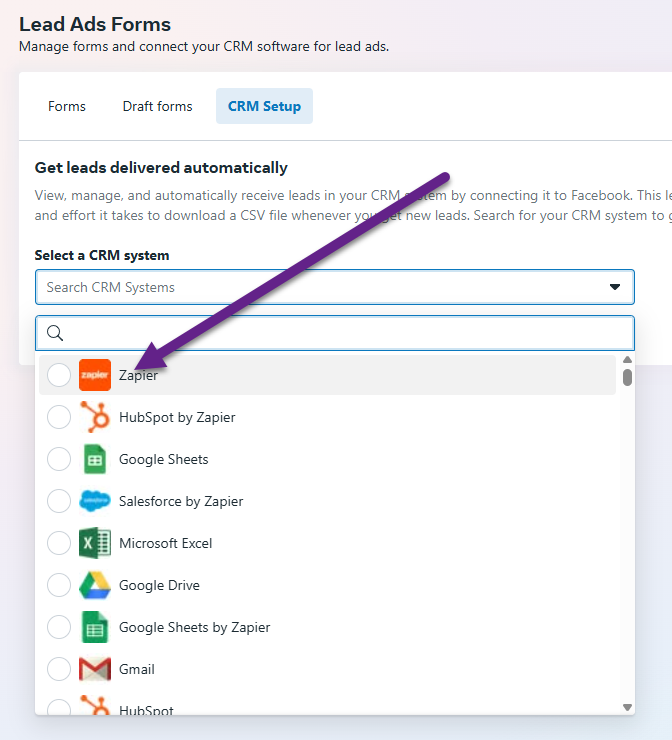
Task: Click the orange Zapier logo icon
Action: pos(95,375)
